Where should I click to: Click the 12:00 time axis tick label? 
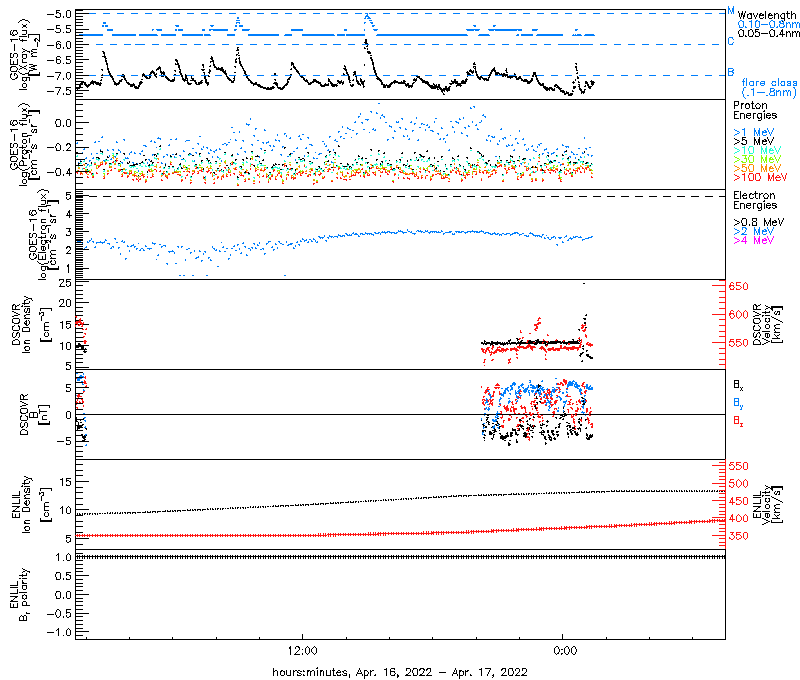303,651
